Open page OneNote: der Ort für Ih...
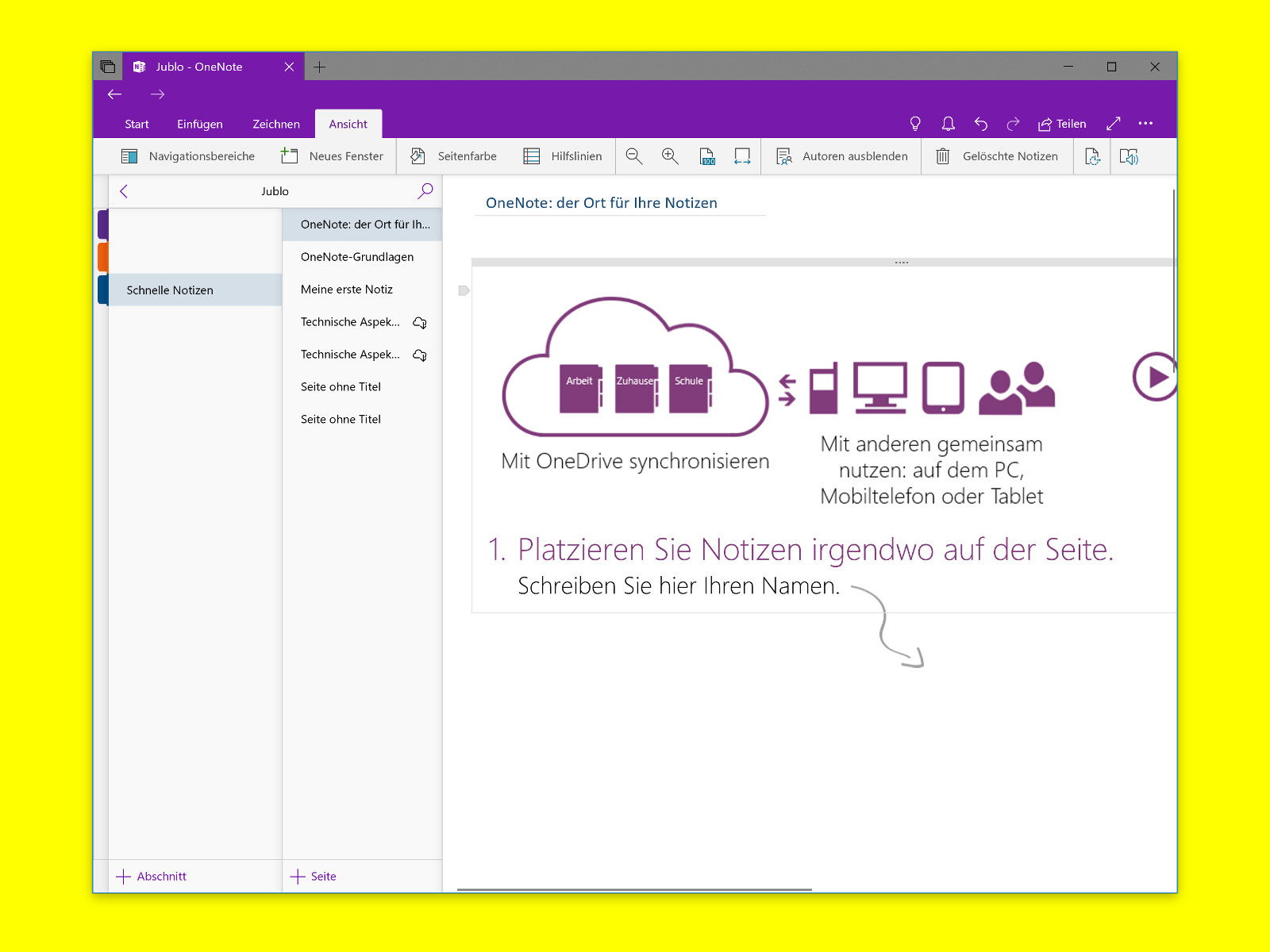The image size is (1270, 952). pyautogui.click(x=362, y=225)
